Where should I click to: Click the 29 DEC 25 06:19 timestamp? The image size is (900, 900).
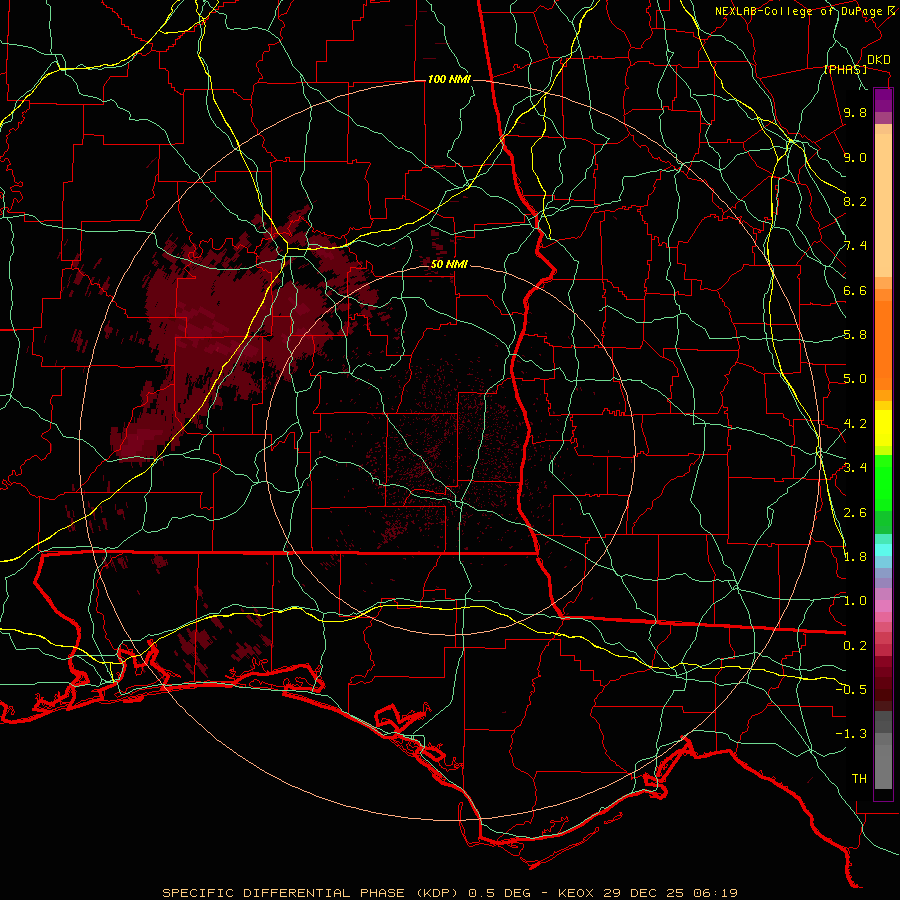pyautogui.click(x=670, y=893)
